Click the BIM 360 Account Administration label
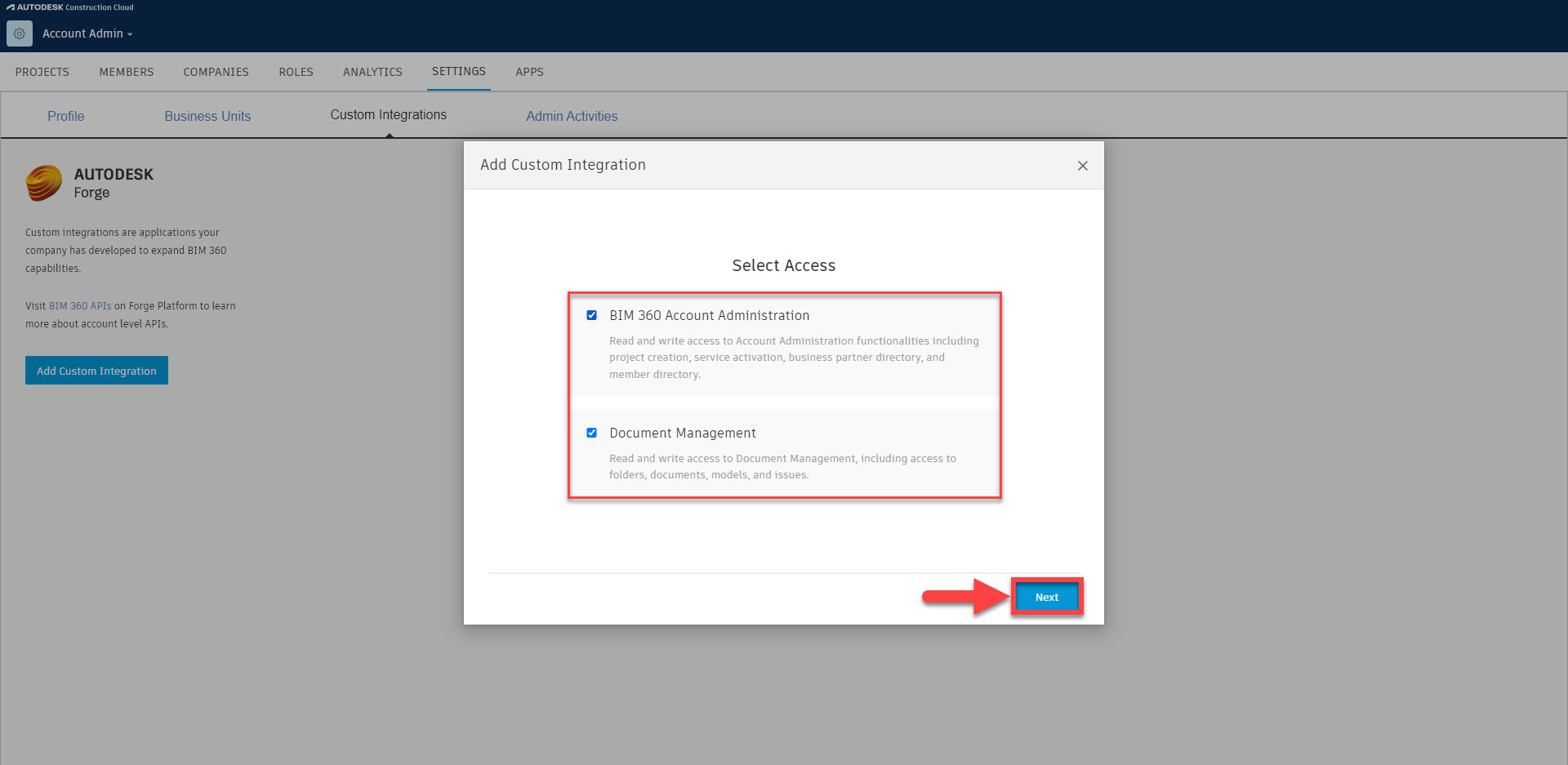 click(x=710, y=315)
